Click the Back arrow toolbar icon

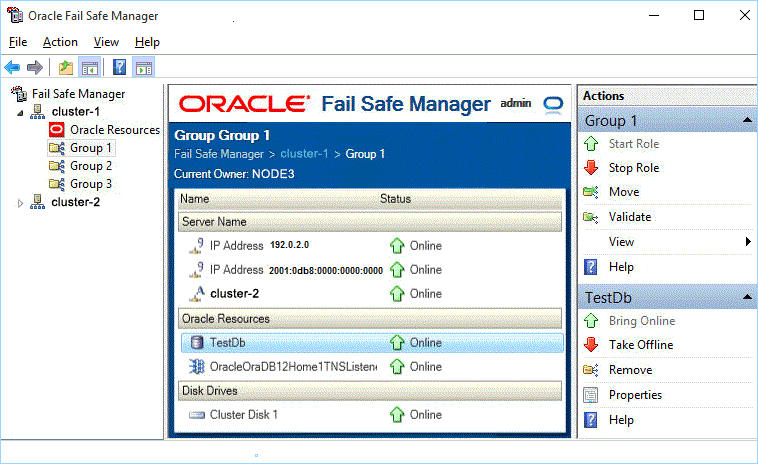(12, 67)
